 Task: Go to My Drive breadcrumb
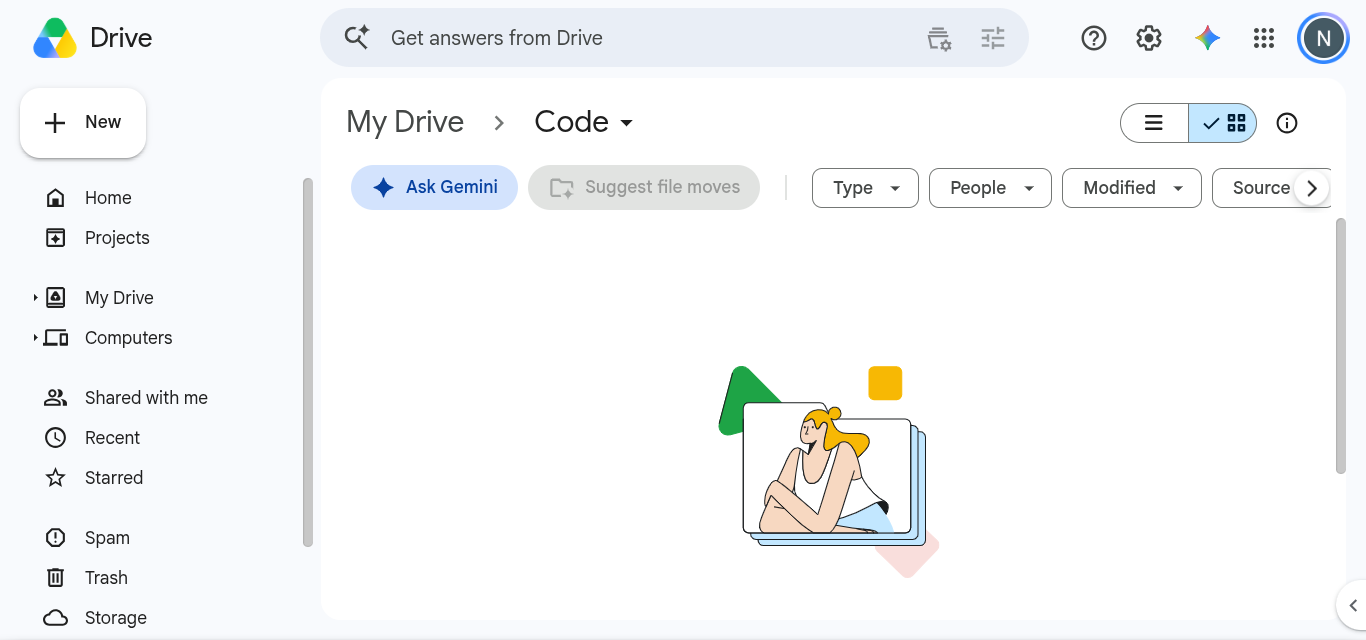pyautogui.click(x=405, y=122)
